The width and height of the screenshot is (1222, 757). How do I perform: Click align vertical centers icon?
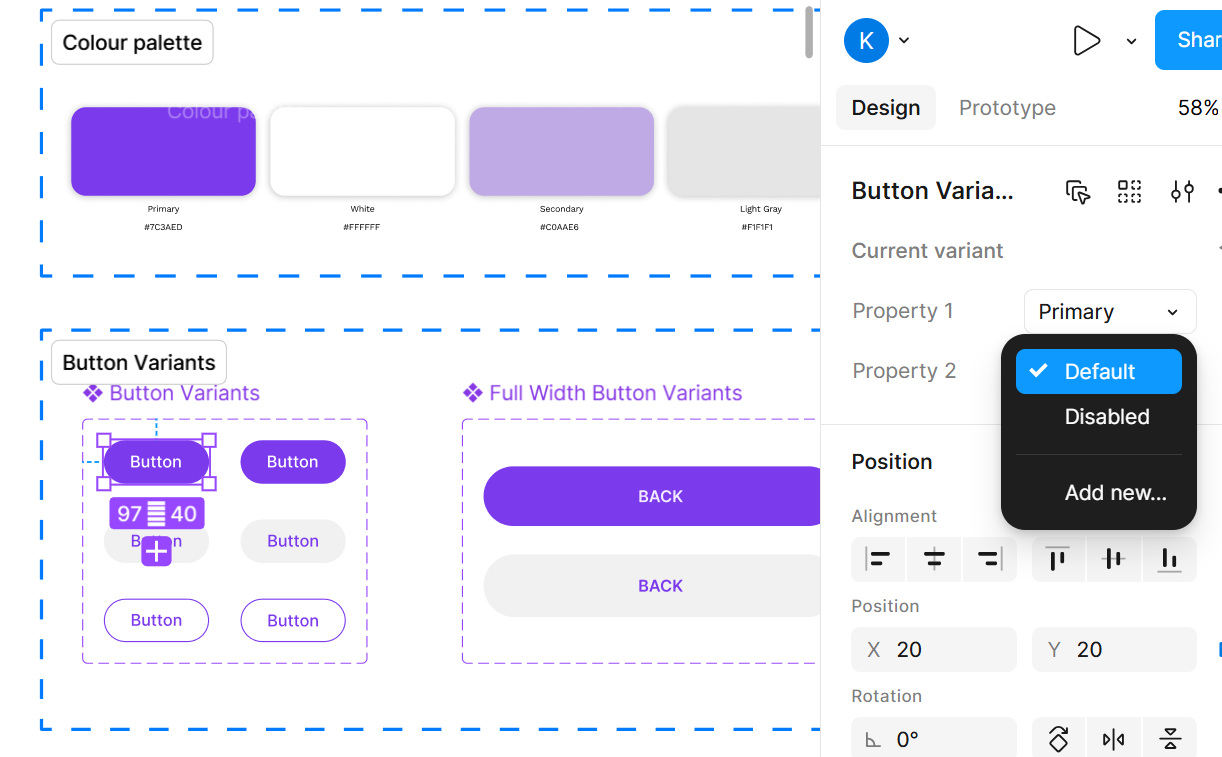pos(1113,560)
